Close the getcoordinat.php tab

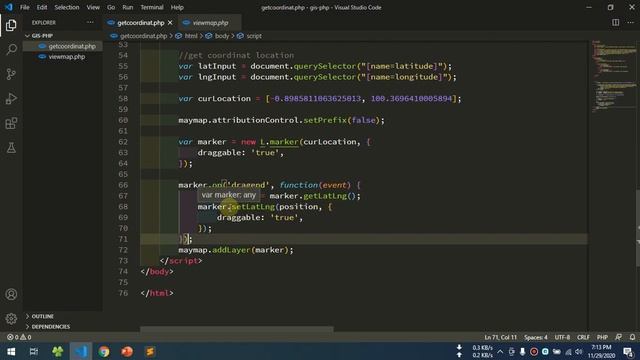tap(170, 23)
